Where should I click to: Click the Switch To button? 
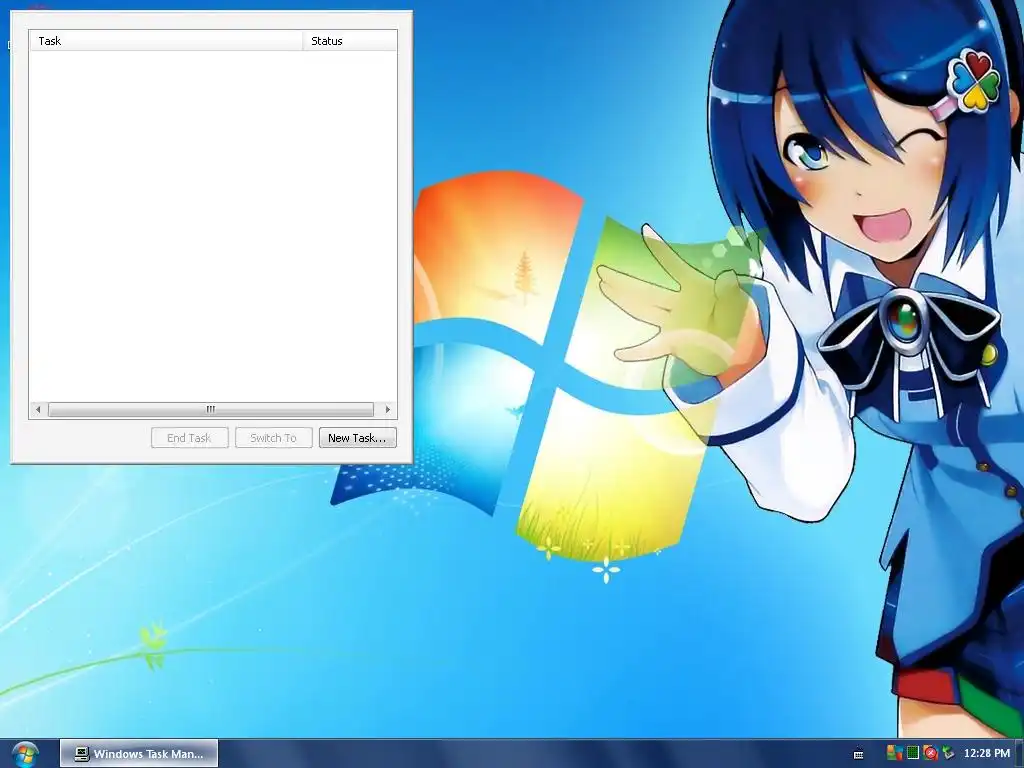click(274, 438)
